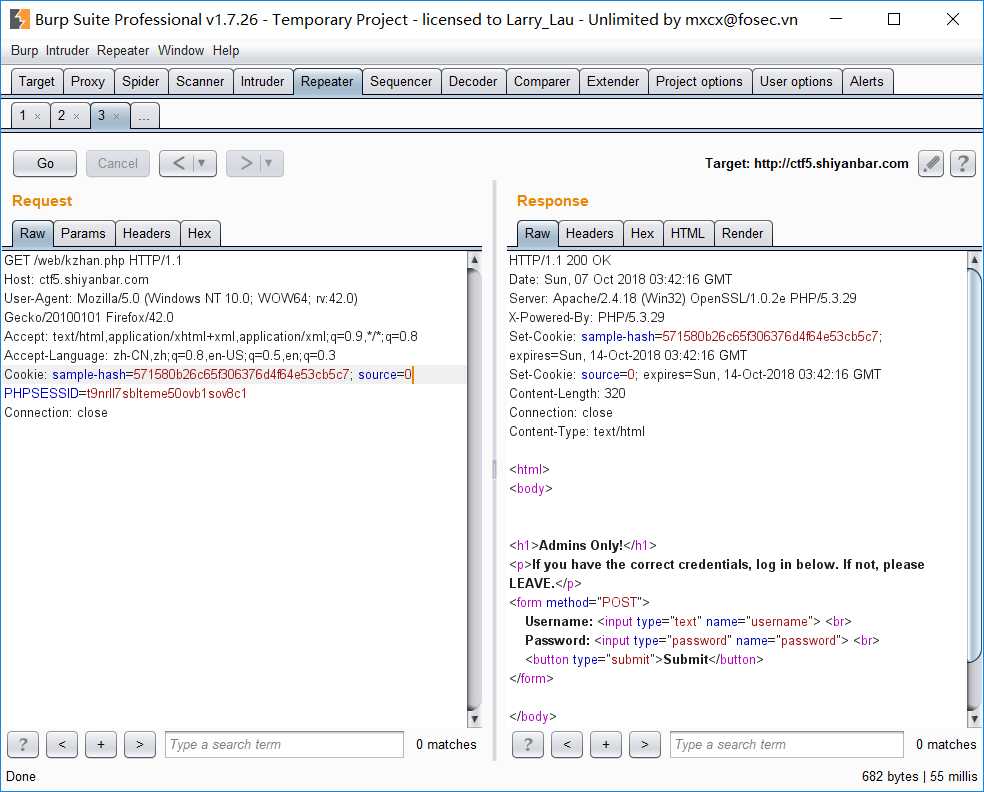Show response Render view tab
Image resolution: width=984 pixels, height=792 pixels.
pyautogui.click(x=742, y=233)
